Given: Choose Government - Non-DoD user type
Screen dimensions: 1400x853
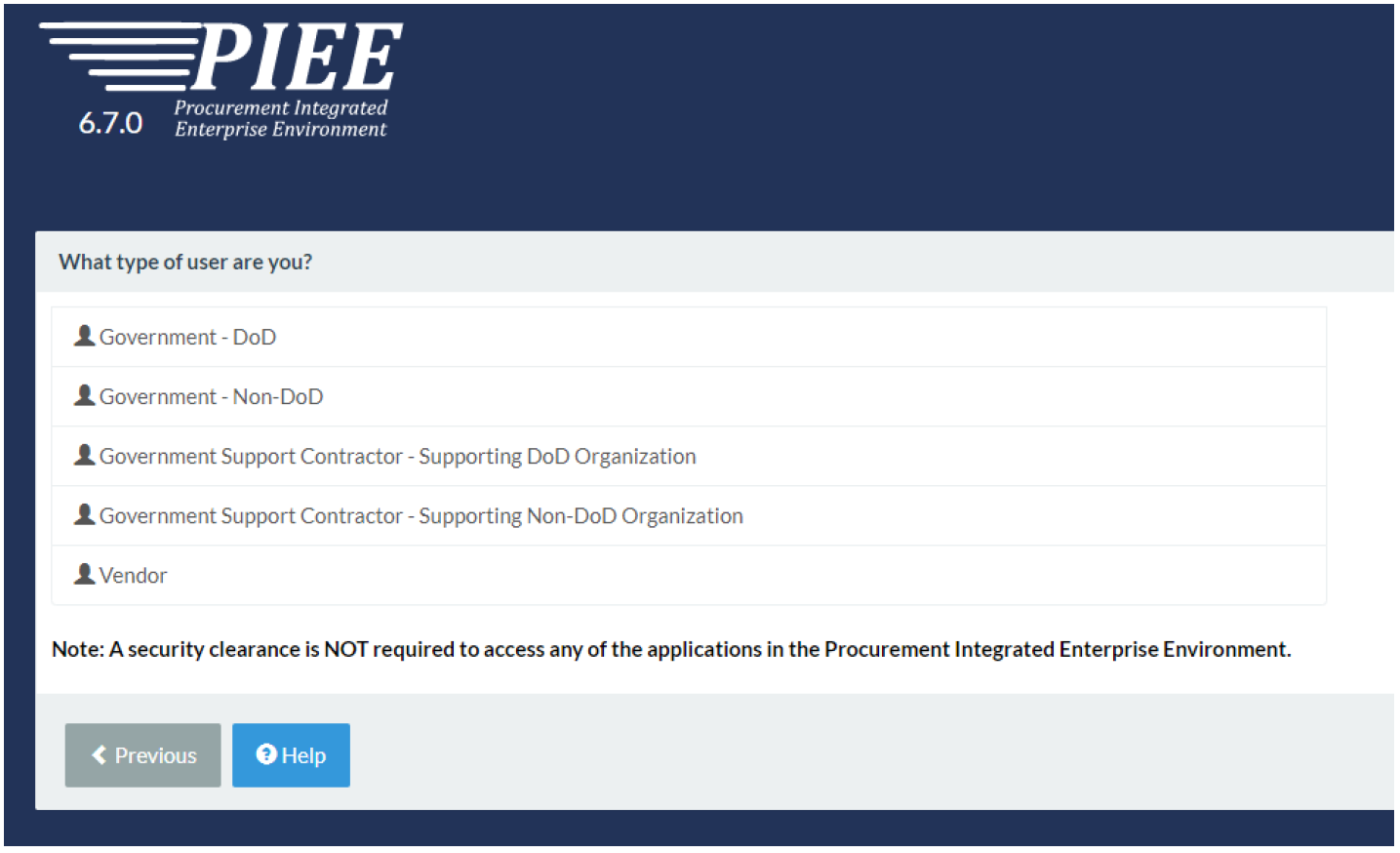Looking at the screenshot, I should [689, 396].
